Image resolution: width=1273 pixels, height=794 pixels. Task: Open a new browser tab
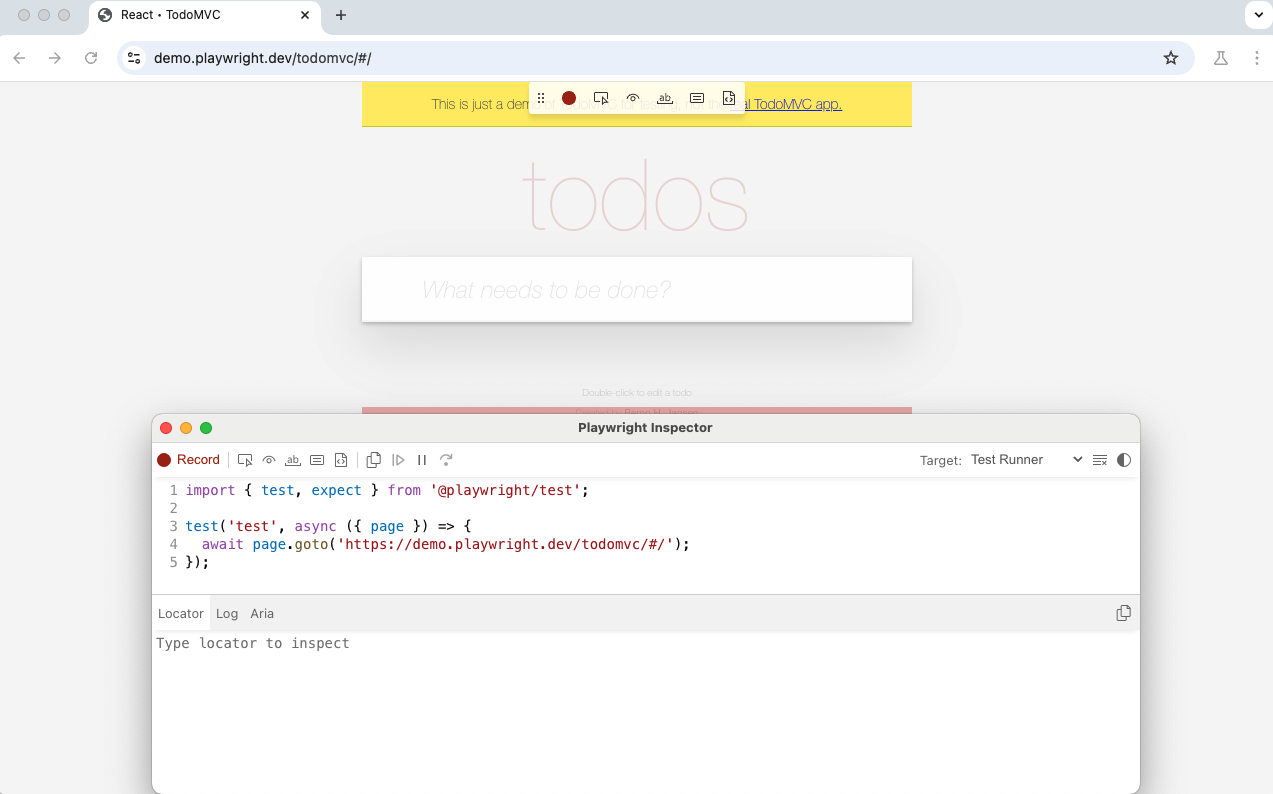[341, 15]
